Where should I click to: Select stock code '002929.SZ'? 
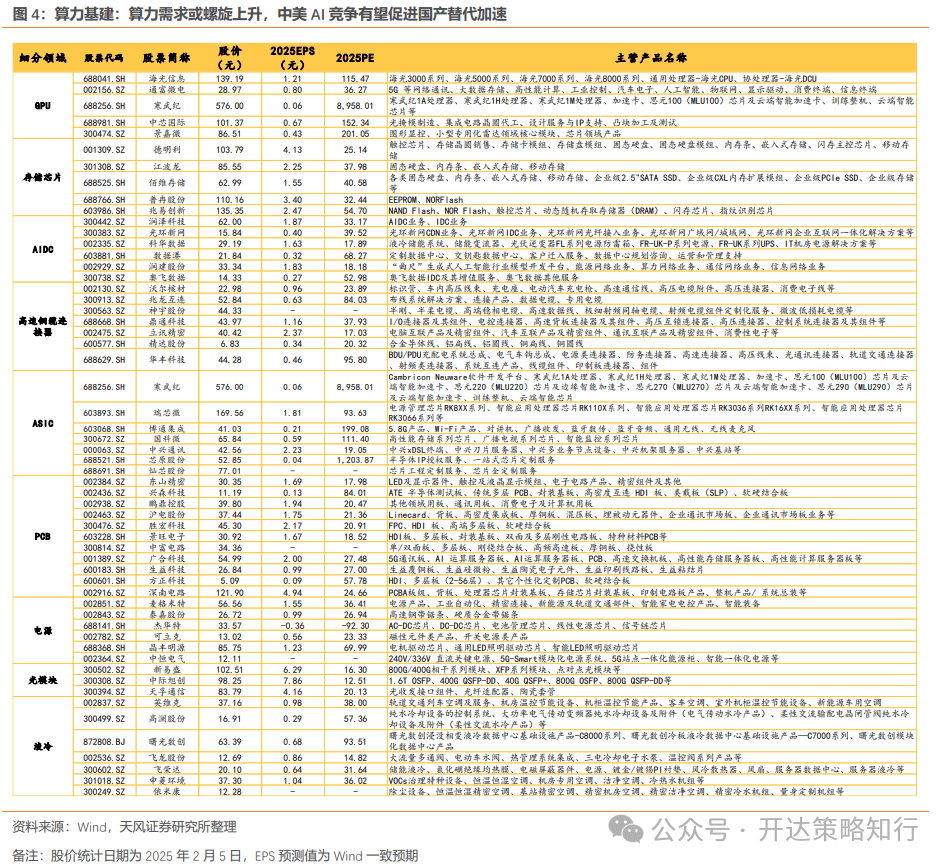pos(104,266)
